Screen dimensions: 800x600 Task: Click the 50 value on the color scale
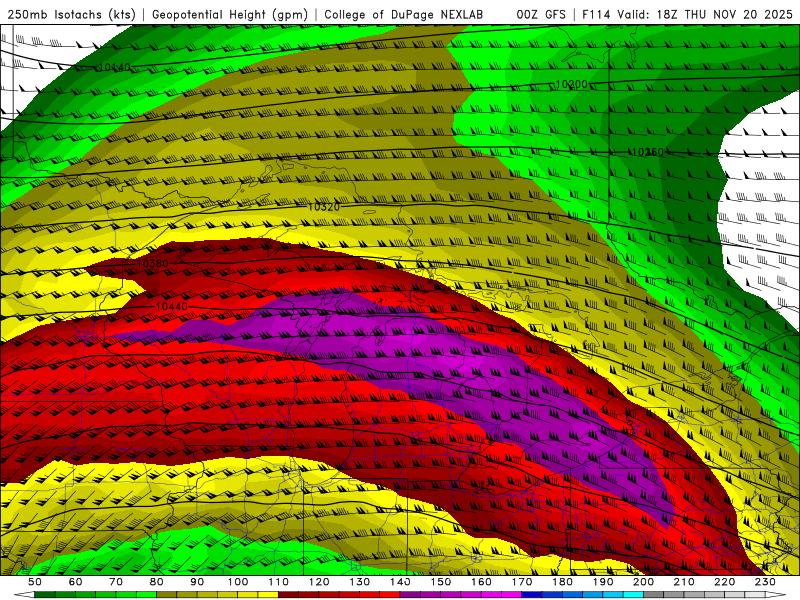(35, 582)
